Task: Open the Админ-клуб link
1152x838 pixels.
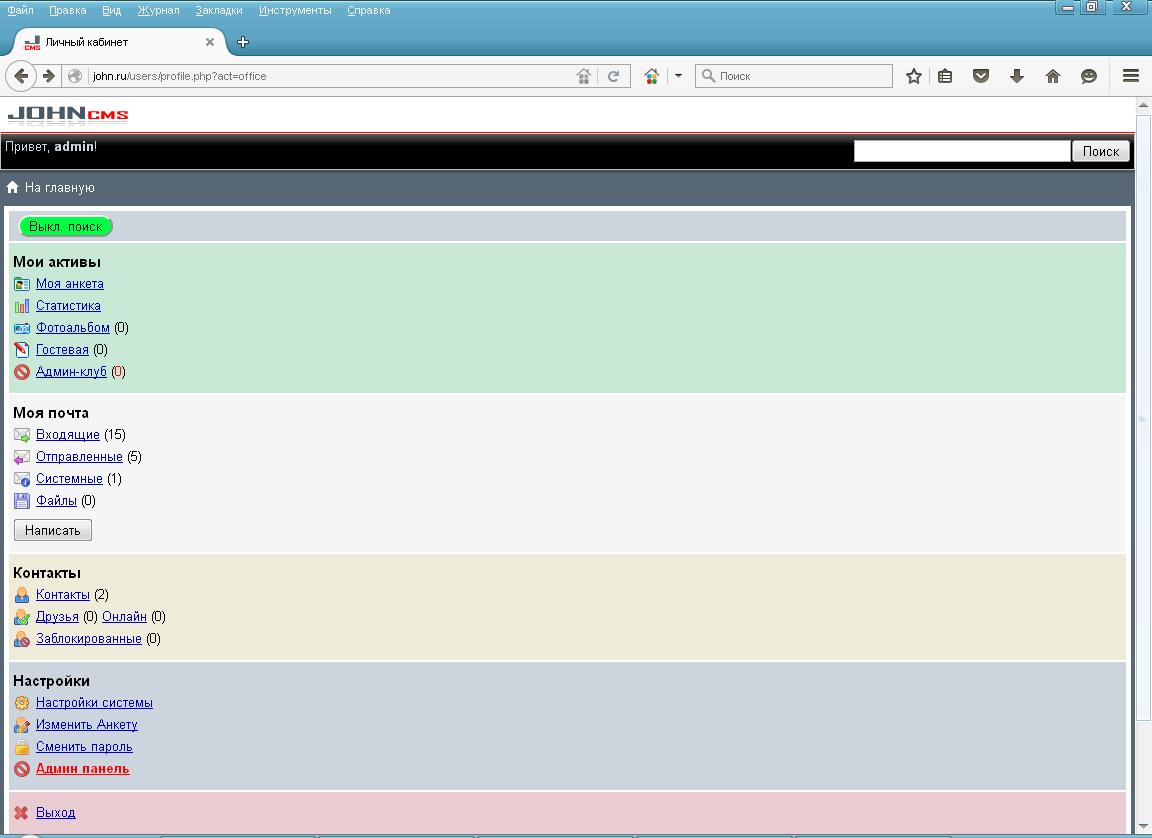Action: 71,372
